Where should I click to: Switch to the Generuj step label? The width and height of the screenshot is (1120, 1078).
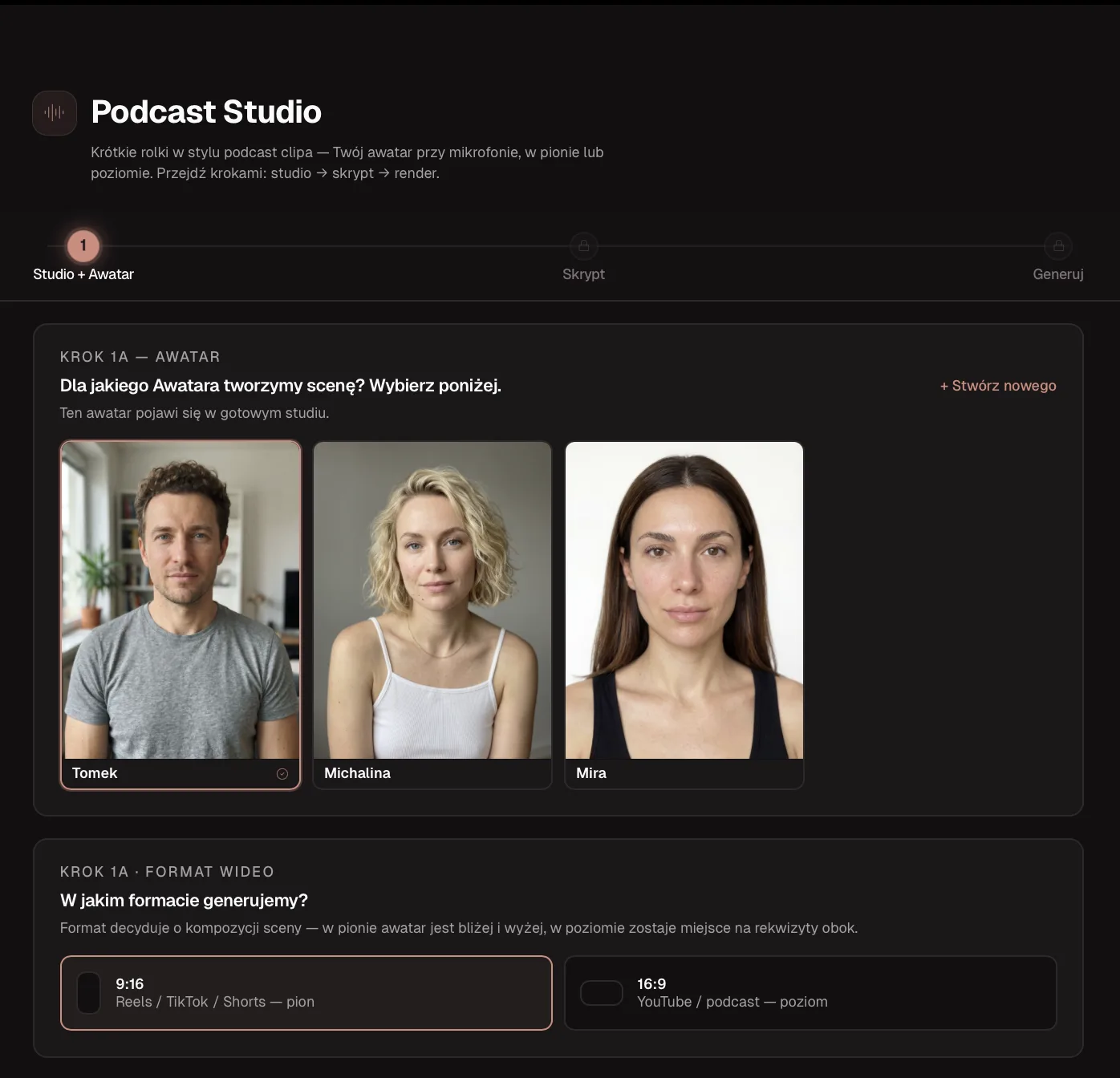pyautogui.click(x=1057, y=274)
